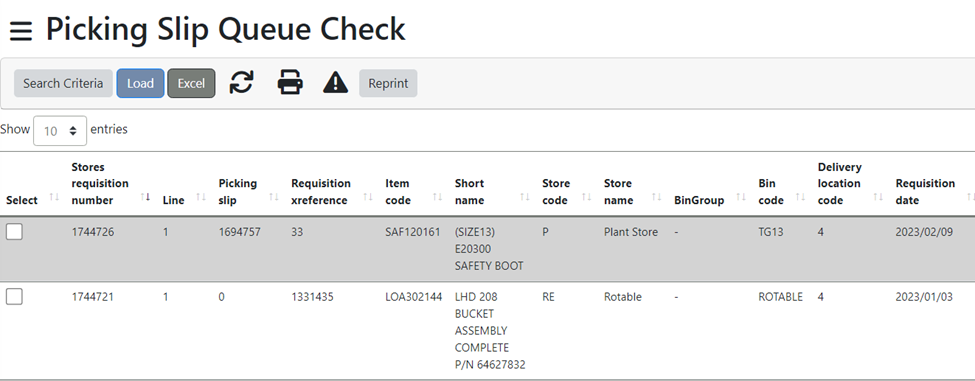This screenshot has width=975, height=381.
Task: Click the refresh arrows icon
Action: [x=241, y=83]
